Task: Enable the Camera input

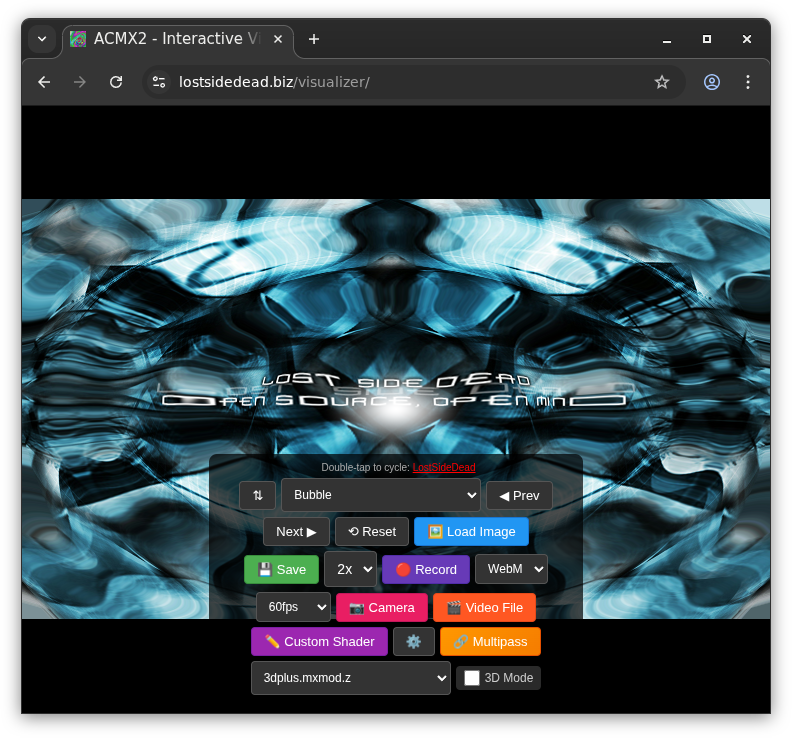Action: 382,608
